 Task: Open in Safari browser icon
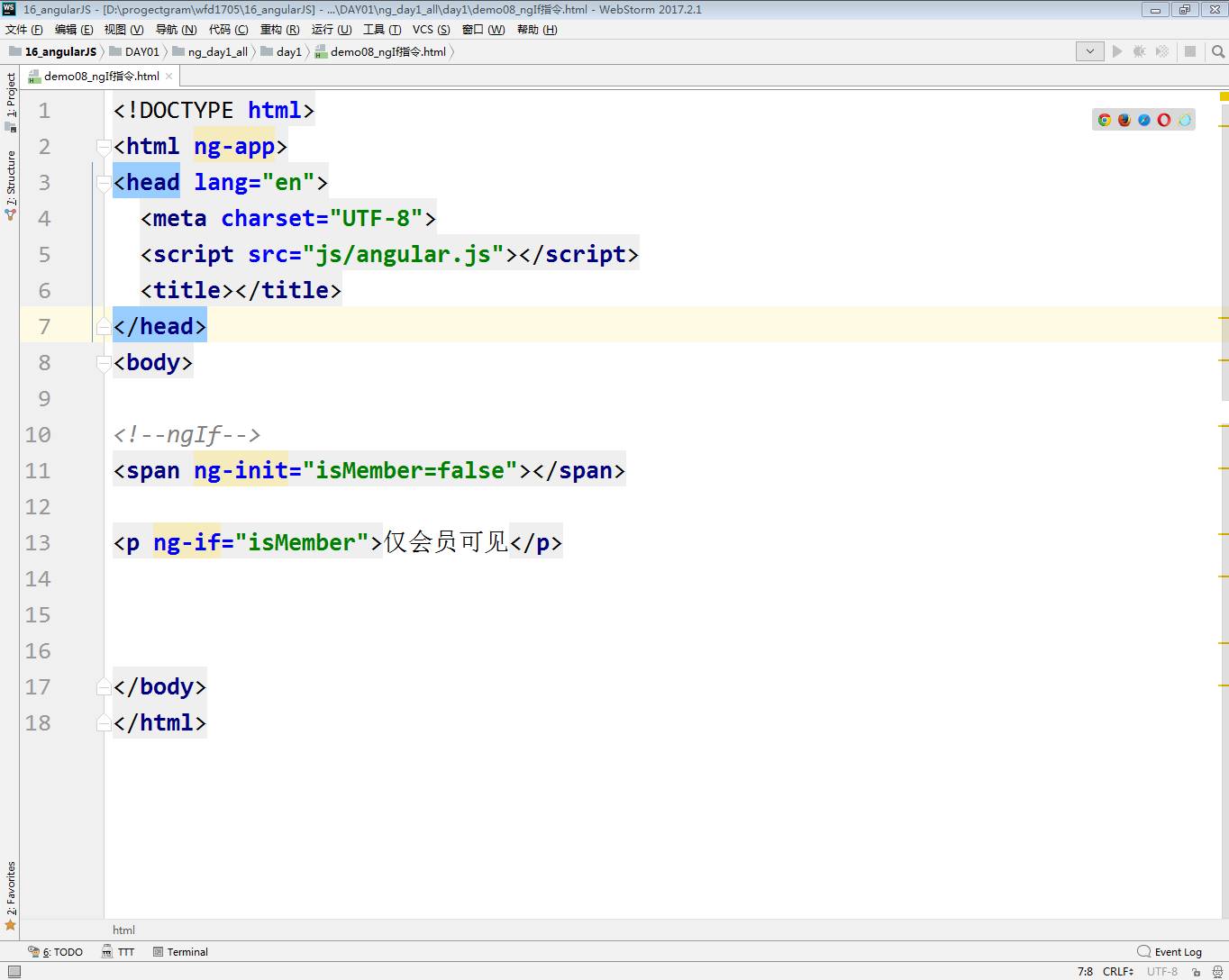pyautogui.click(x=1144, y=120)
